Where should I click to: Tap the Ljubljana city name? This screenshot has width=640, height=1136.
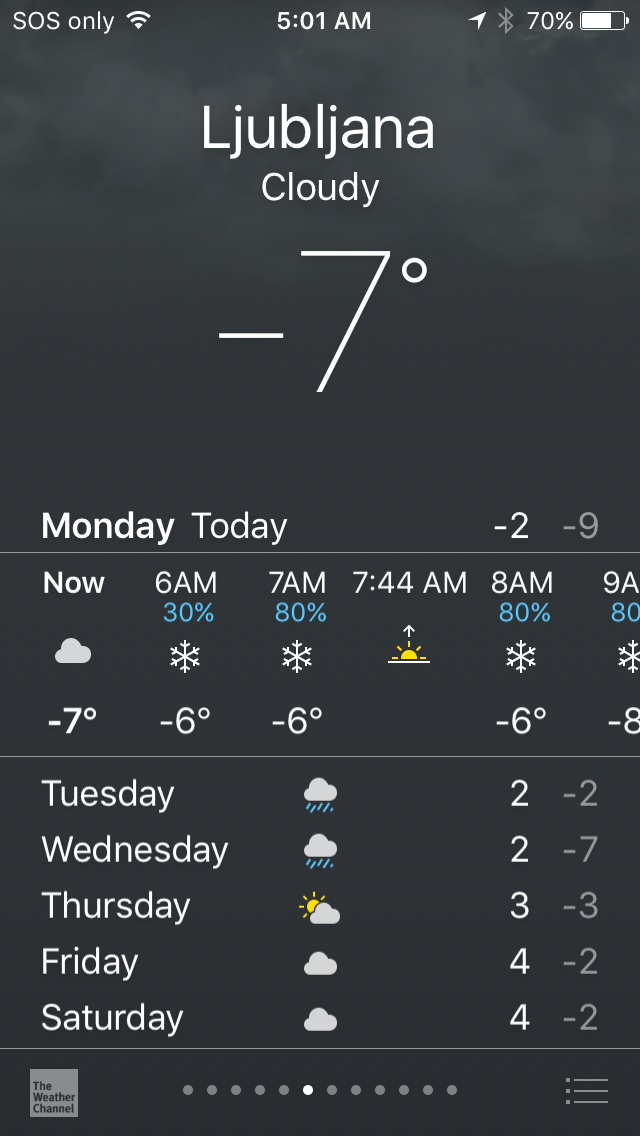coord(319,129)
